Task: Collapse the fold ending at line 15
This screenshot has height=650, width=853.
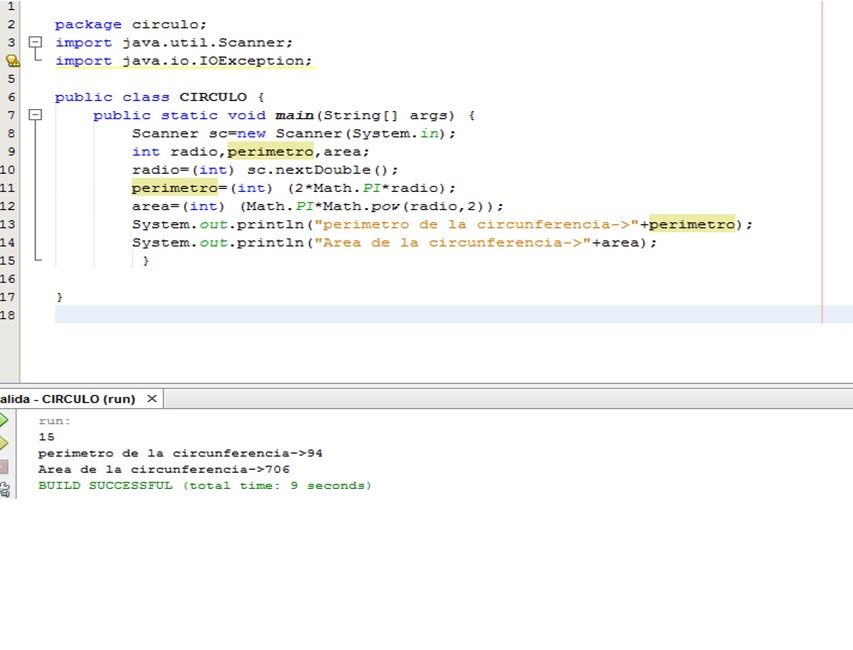Action: click(36, 260)
